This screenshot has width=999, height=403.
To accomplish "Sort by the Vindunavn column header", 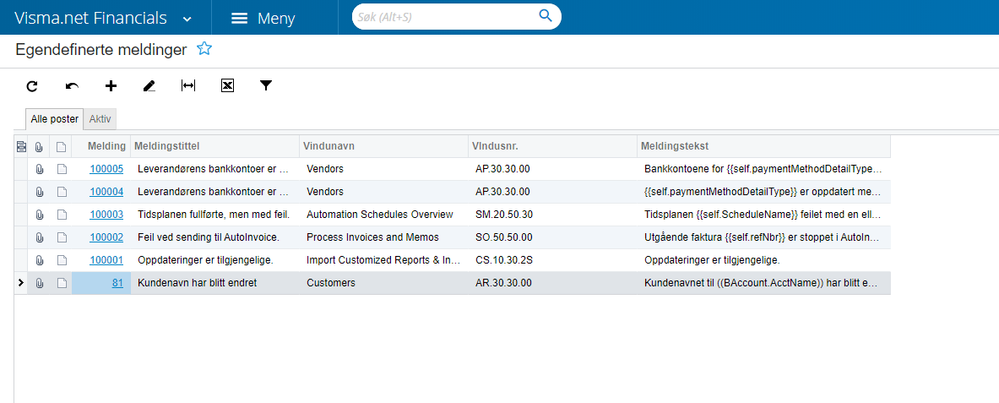I will pos(384,147).
